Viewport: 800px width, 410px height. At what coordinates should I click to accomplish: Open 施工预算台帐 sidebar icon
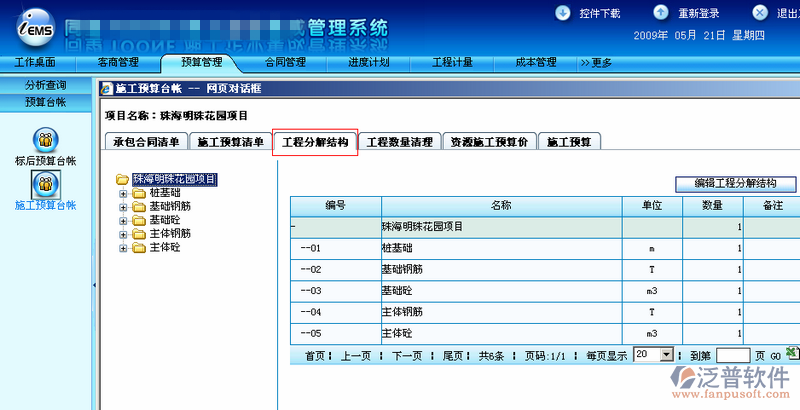point(46,183)
